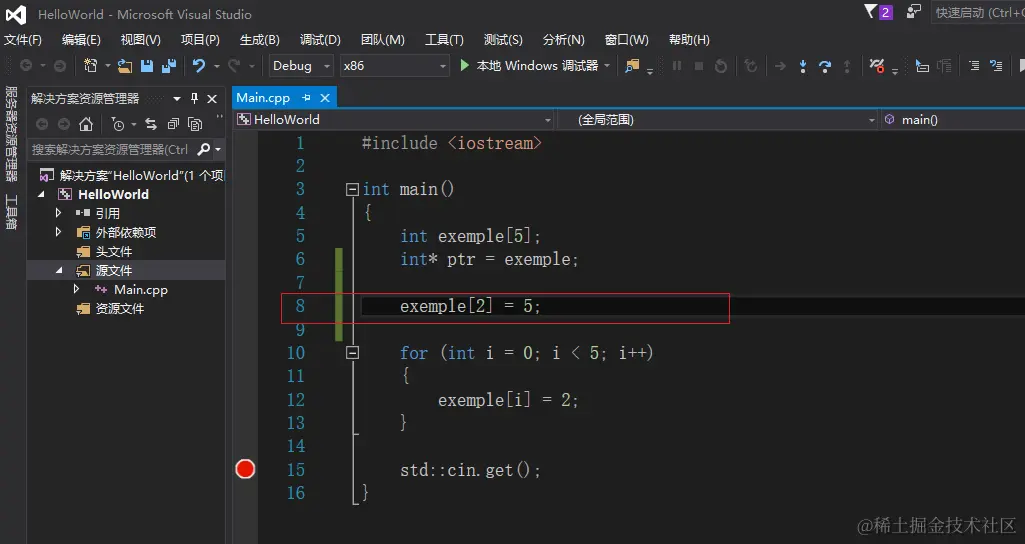Select the Main.cpp editor tab
Screen dimensions: 1025x544
(263, 97)
